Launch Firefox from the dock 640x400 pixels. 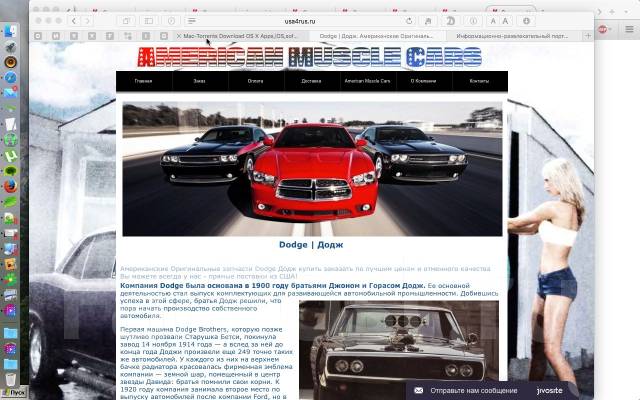click(11, 186)
